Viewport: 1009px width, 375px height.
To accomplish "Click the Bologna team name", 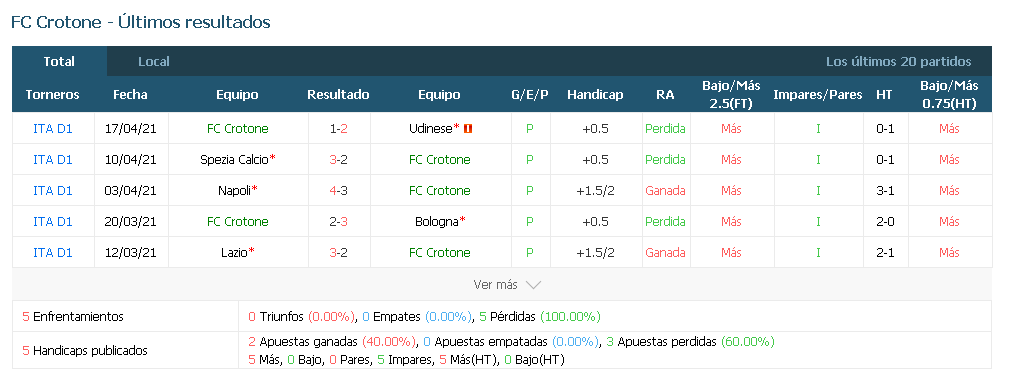I will click(x=436, y=221).
